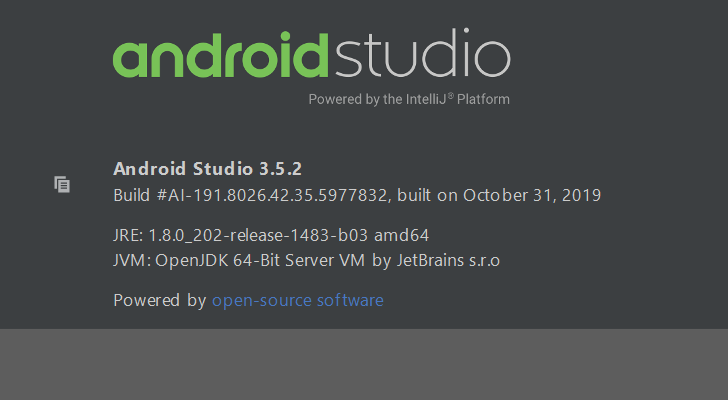Click the copy-to-clipboard icon beside version info

62,185
